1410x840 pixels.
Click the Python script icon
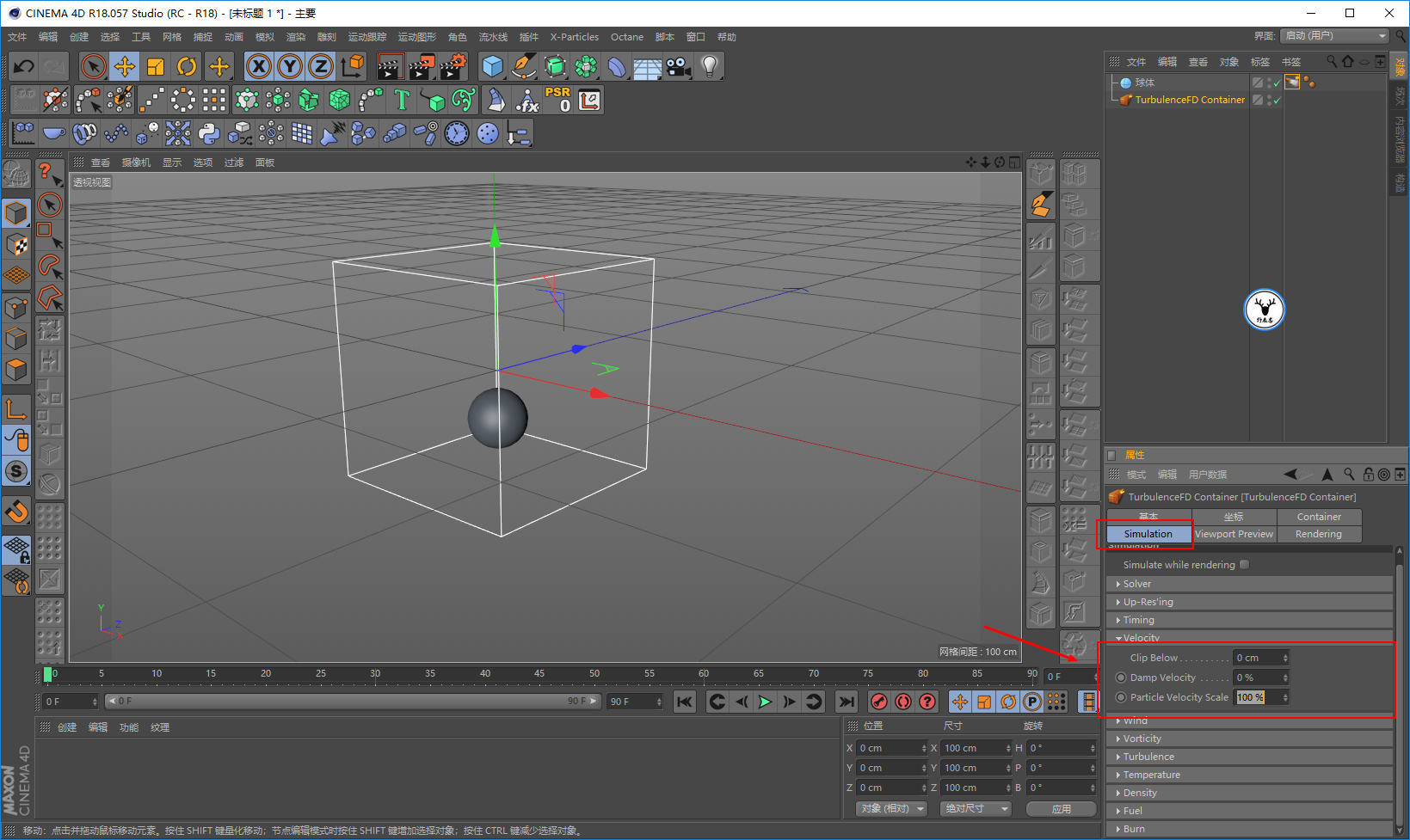point(209,133)
